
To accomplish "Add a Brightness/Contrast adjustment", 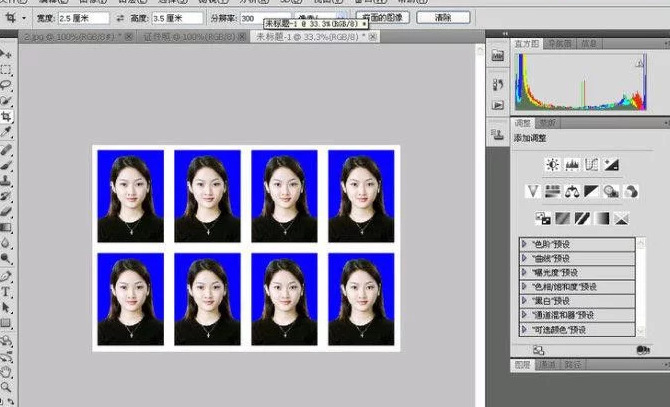I will [552, 165].
